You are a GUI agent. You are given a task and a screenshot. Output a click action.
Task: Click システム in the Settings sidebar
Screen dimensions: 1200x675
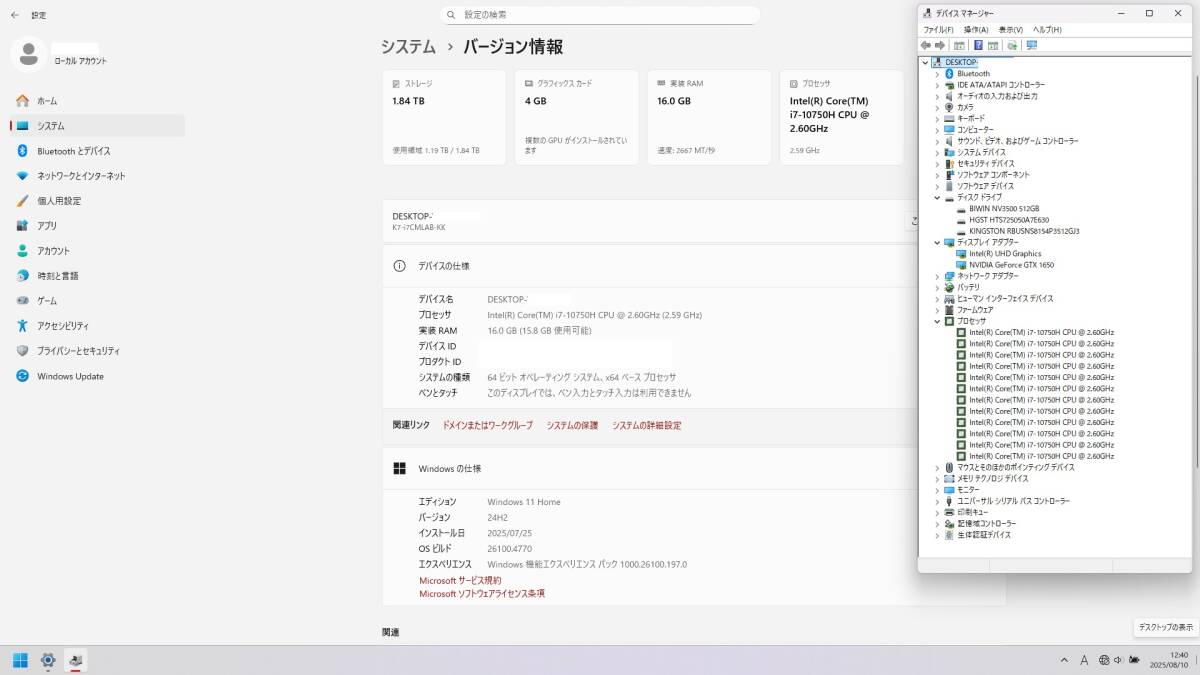97,126
